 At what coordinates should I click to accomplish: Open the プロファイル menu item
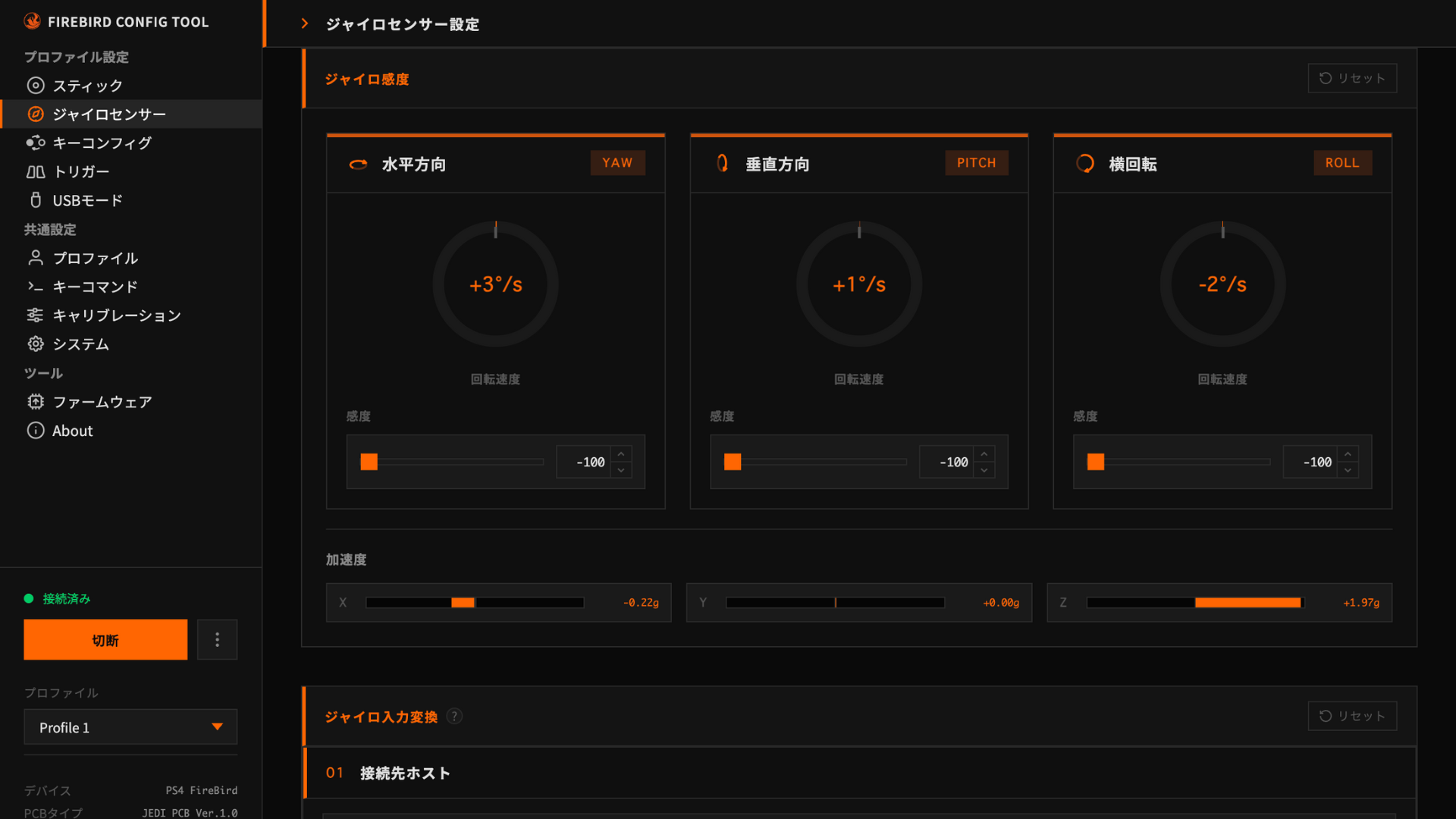(x=95, y=258)
